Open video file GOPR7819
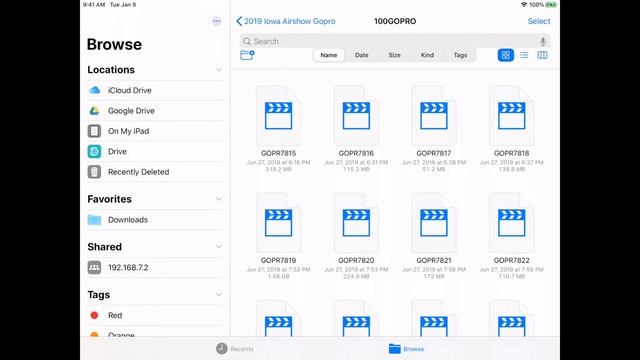 click(x=278, y=223)
